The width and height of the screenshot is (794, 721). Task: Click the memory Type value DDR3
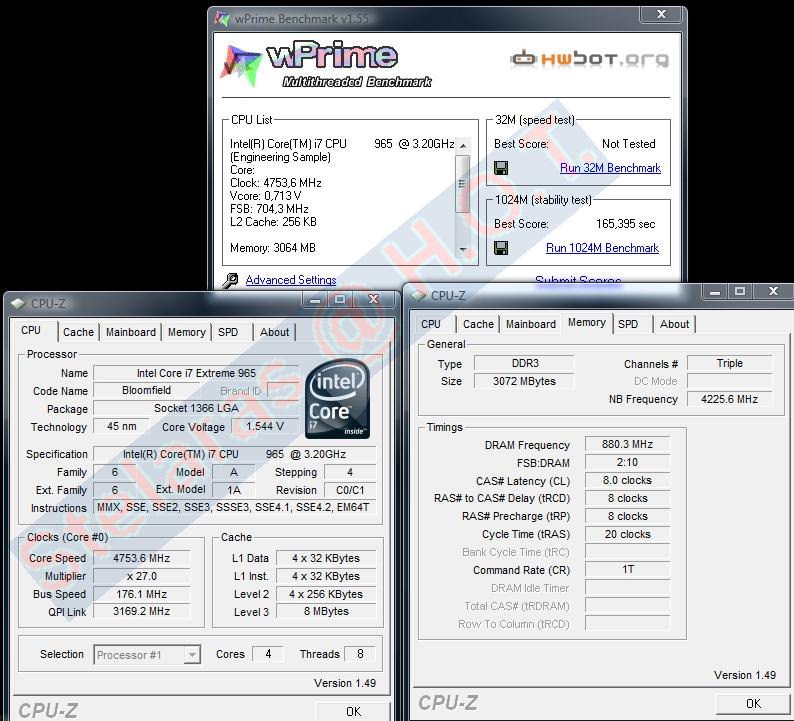pyautogui.click(x=524, y=363)
